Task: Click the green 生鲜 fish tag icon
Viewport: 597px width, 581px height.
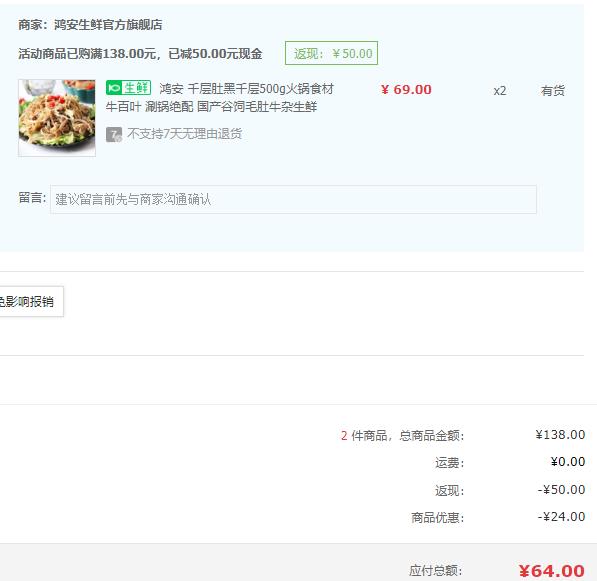Action: coord(128,88)
